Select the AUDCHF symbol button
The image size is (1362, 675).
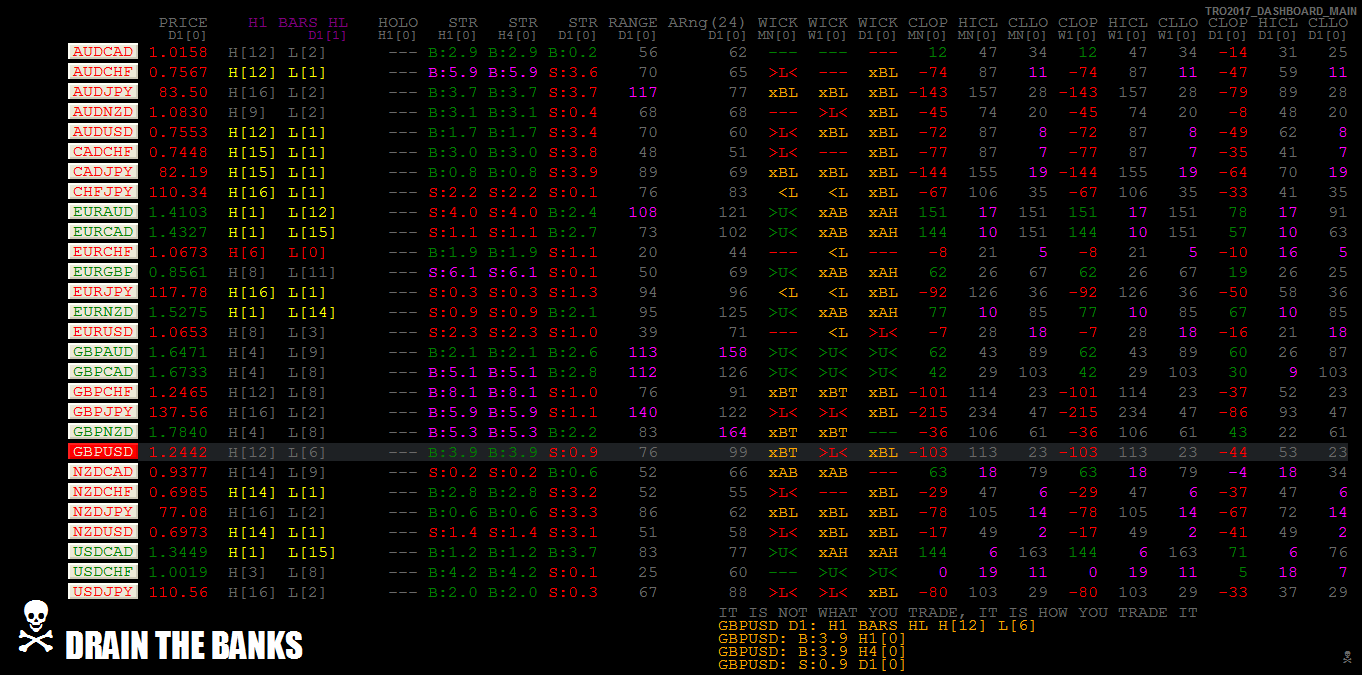coord(102,71)
